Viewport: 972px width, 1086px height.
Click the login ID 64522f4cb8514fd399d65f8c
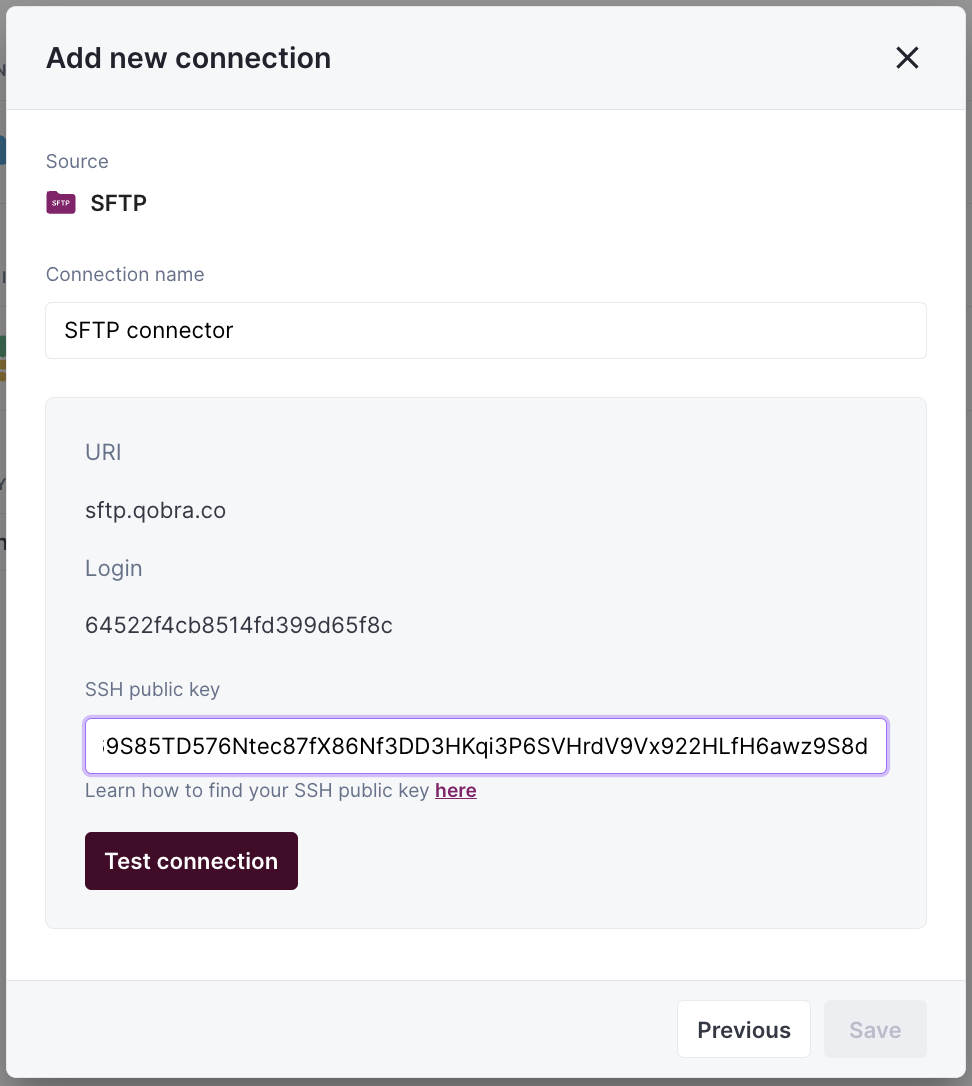pos(238,626)
